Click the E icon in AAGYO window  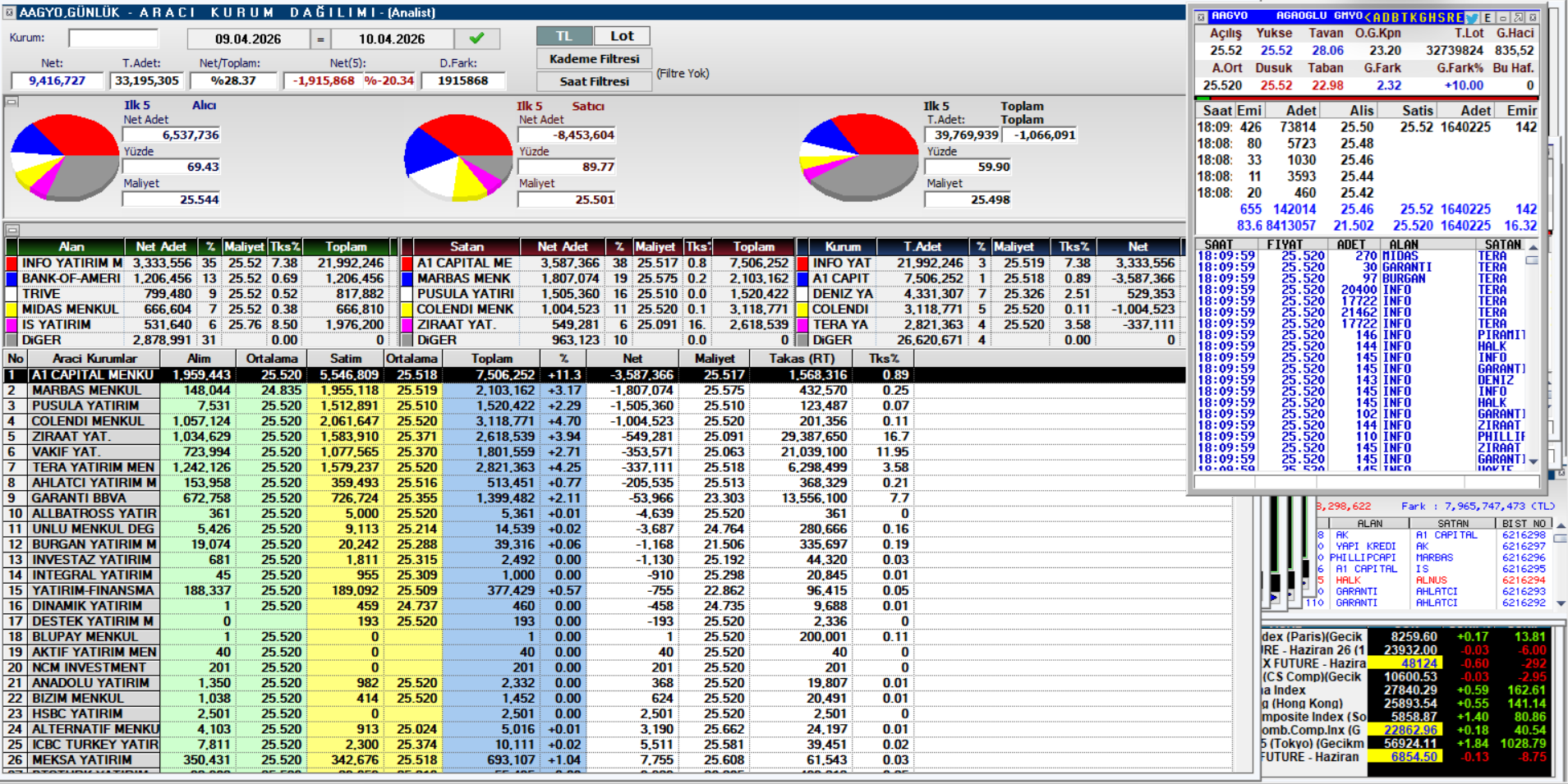click(x=1488, y=17)
